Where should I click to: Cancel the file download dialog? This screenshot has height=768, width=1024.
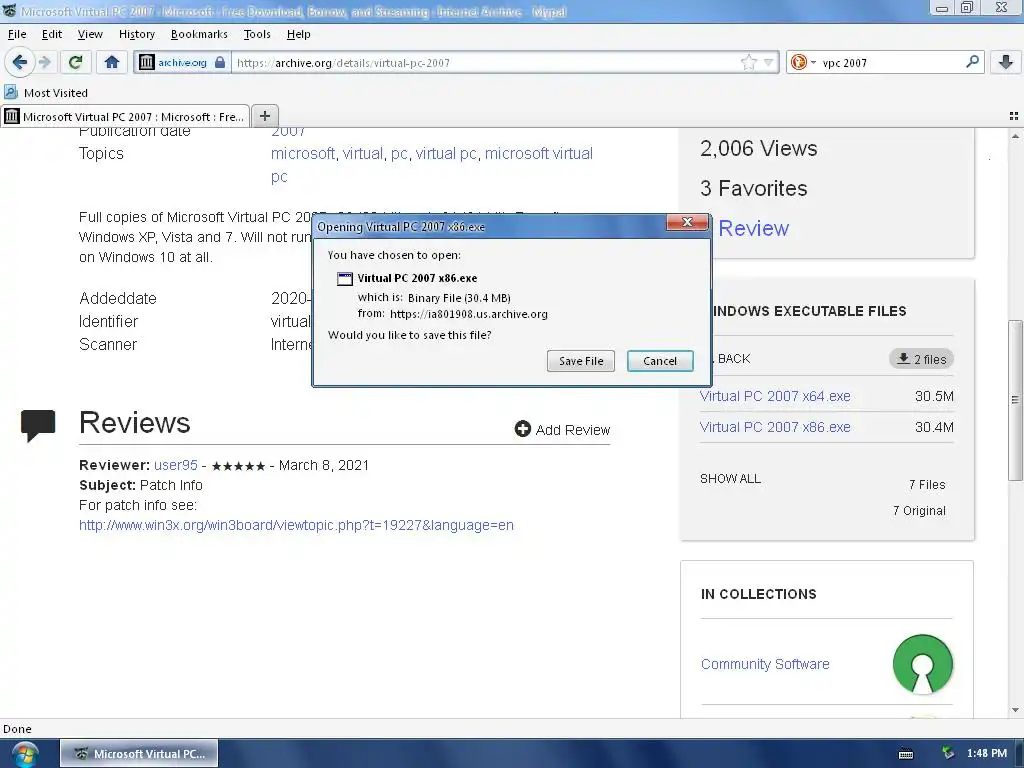tap(660, 361)
